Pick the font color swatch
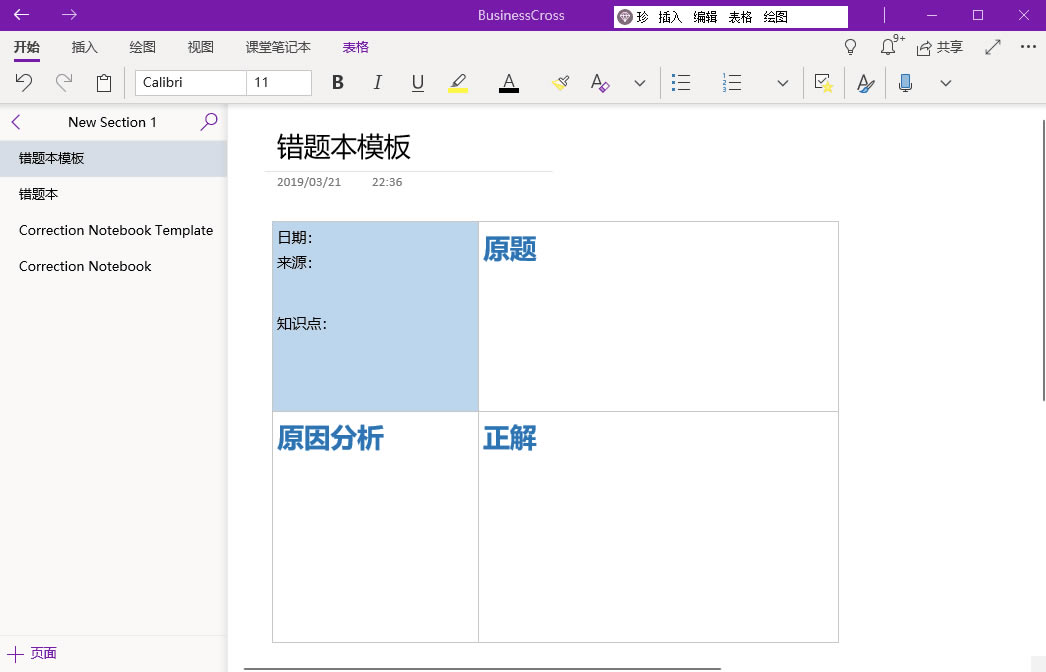Viewport: 1046px width, 672px height. [509, 83]
